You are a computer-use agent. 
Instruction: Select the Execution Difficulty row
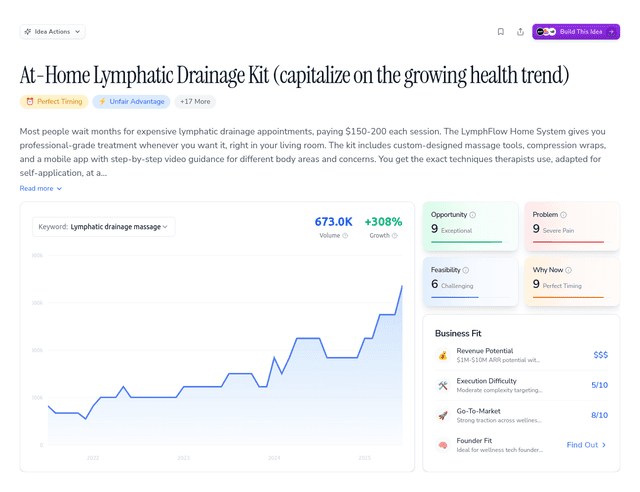[x=522, y=385]
